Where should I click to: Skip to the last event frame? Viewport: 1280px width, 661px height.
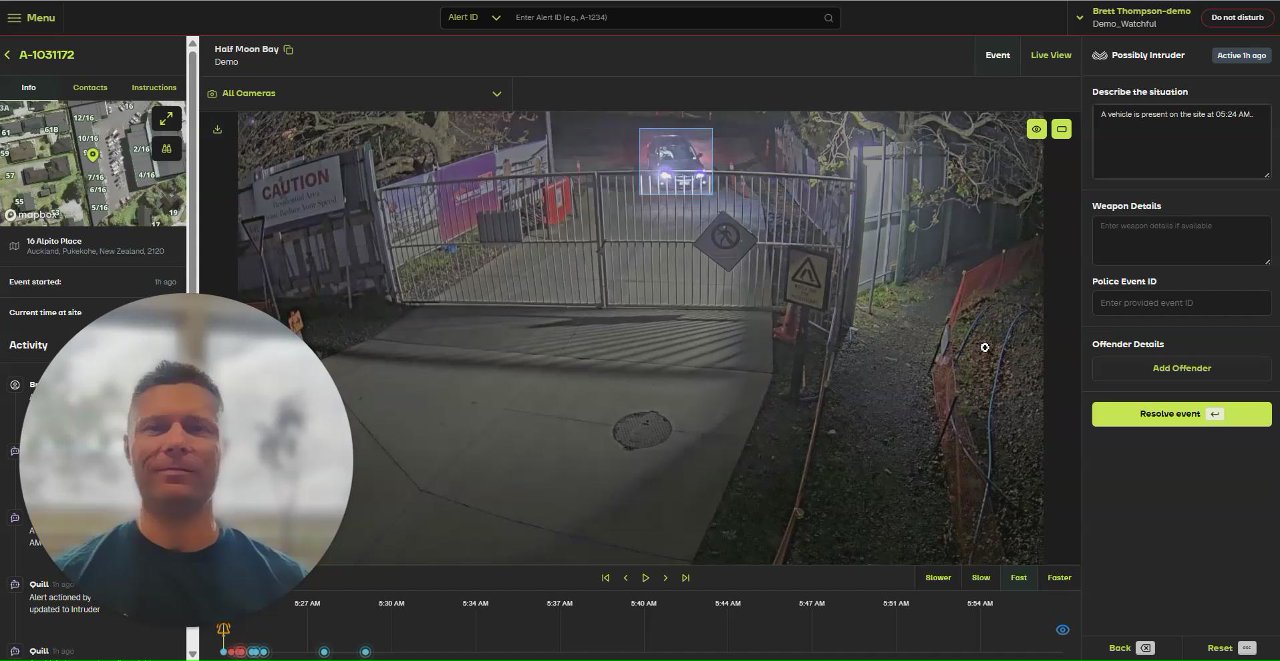tap(685, 578)
